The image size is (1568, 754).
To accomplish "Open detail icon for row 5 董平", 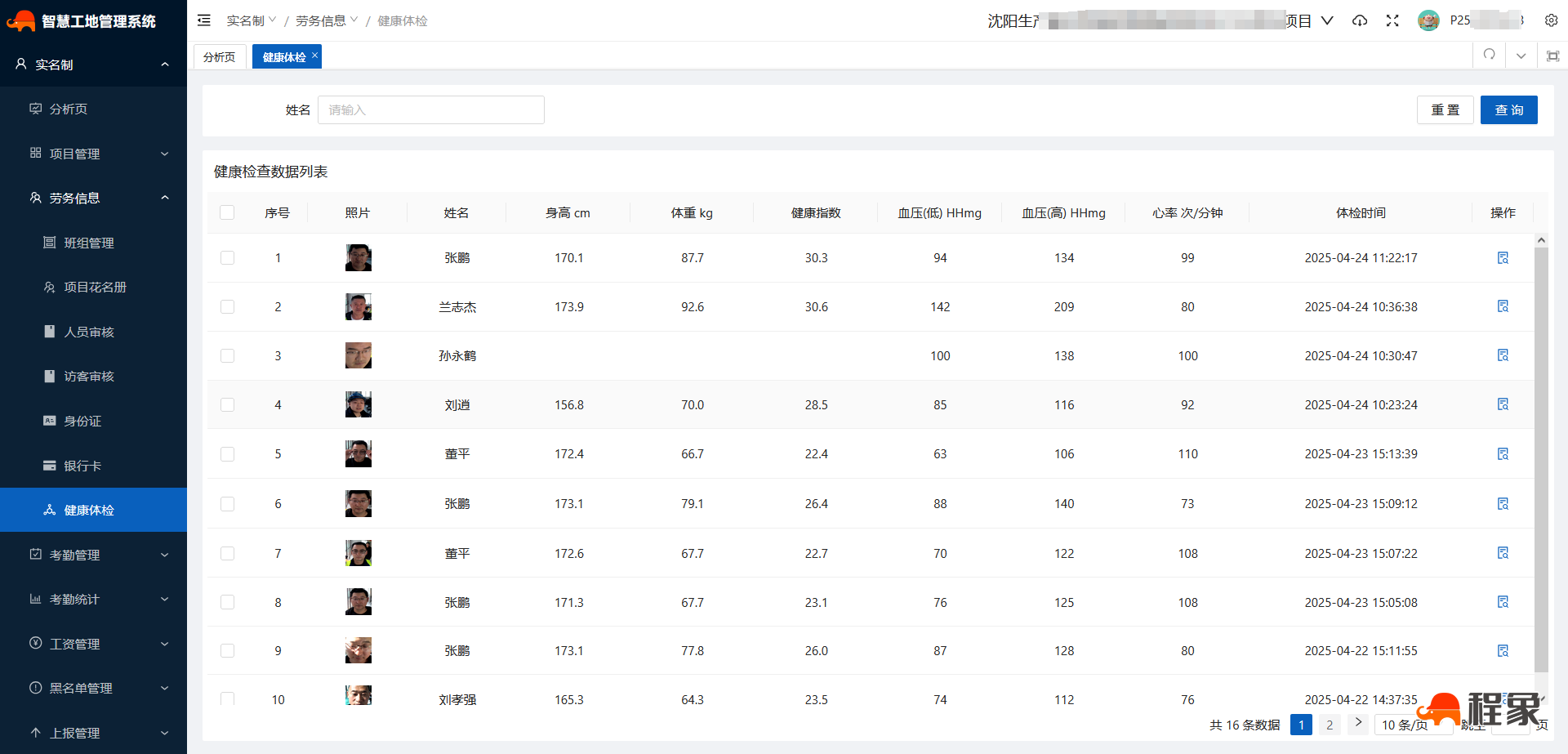I will (1503, 454).
